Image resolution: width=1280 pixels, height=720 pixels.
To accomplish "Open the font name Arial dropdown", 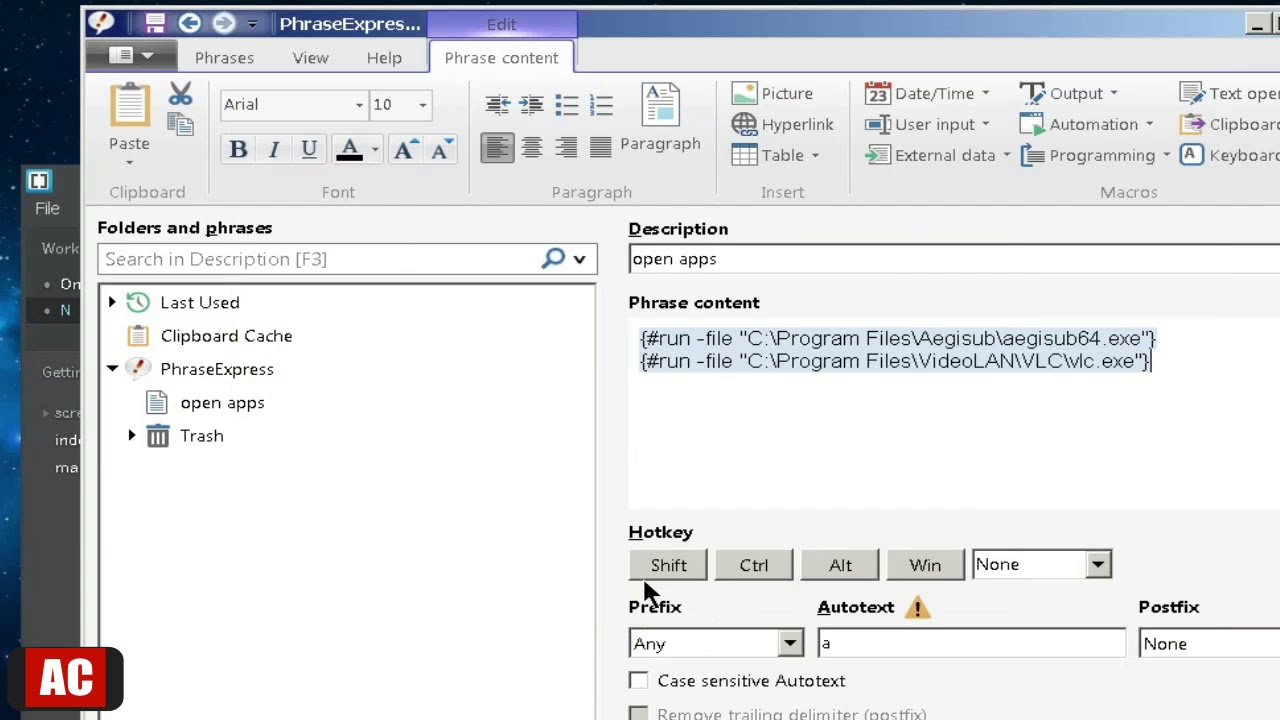I will pyautogui.click(x=359, y=105).
